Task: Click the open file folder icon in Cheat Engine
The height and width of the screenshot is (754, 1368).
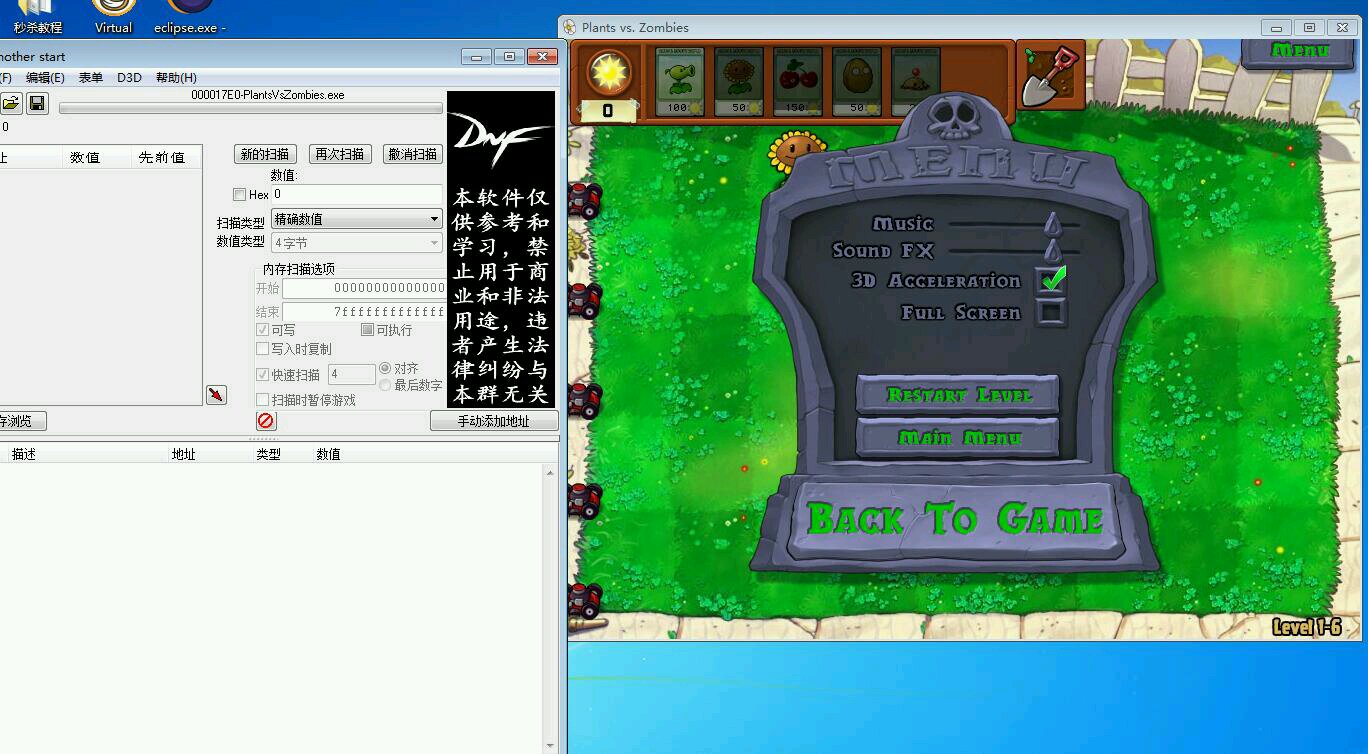Action: (10, 103)
